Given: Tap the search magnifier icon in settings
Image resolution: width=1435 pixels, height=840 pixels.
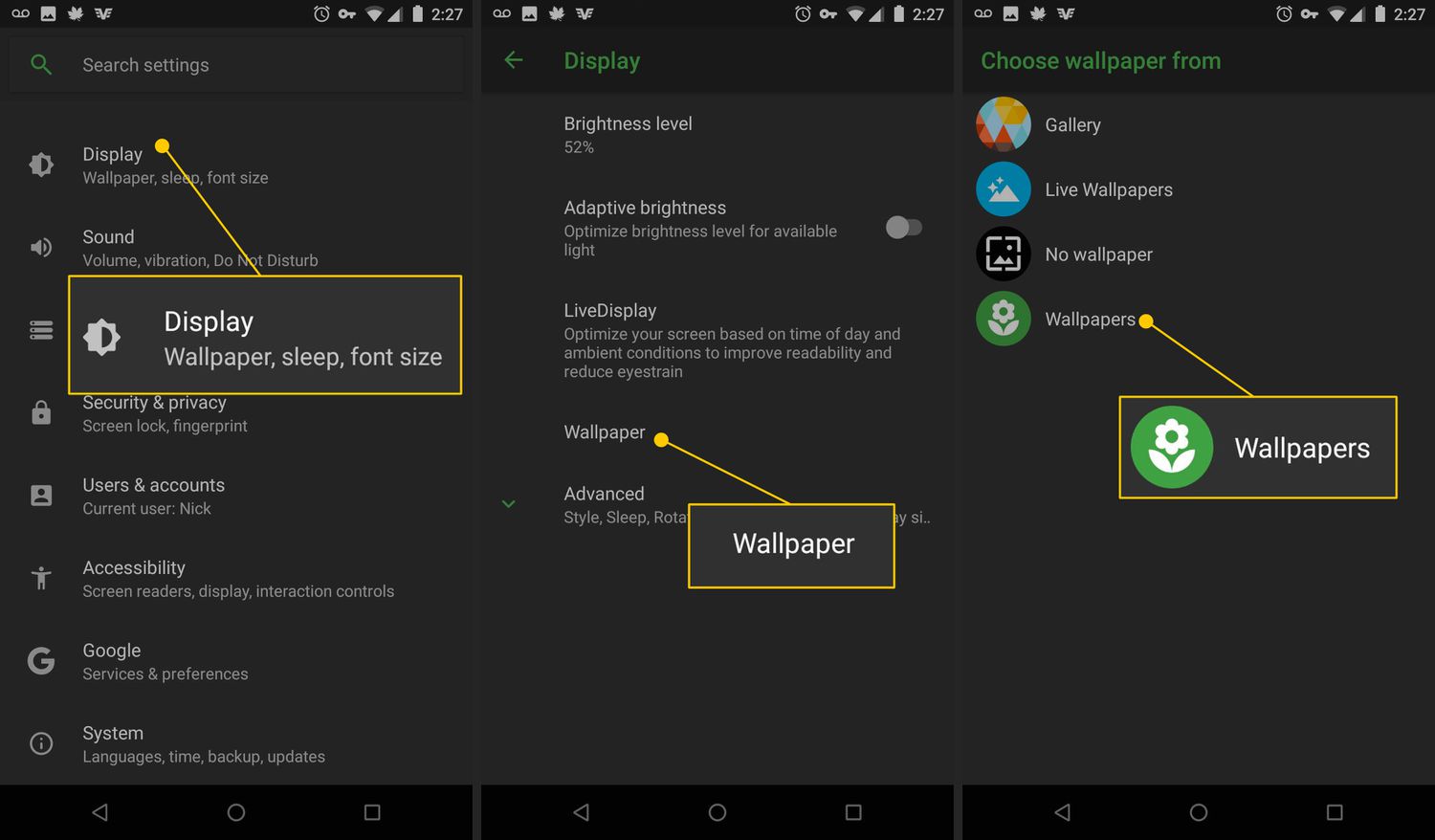Looking at the screenshot, I should click(x=40, y=65).
